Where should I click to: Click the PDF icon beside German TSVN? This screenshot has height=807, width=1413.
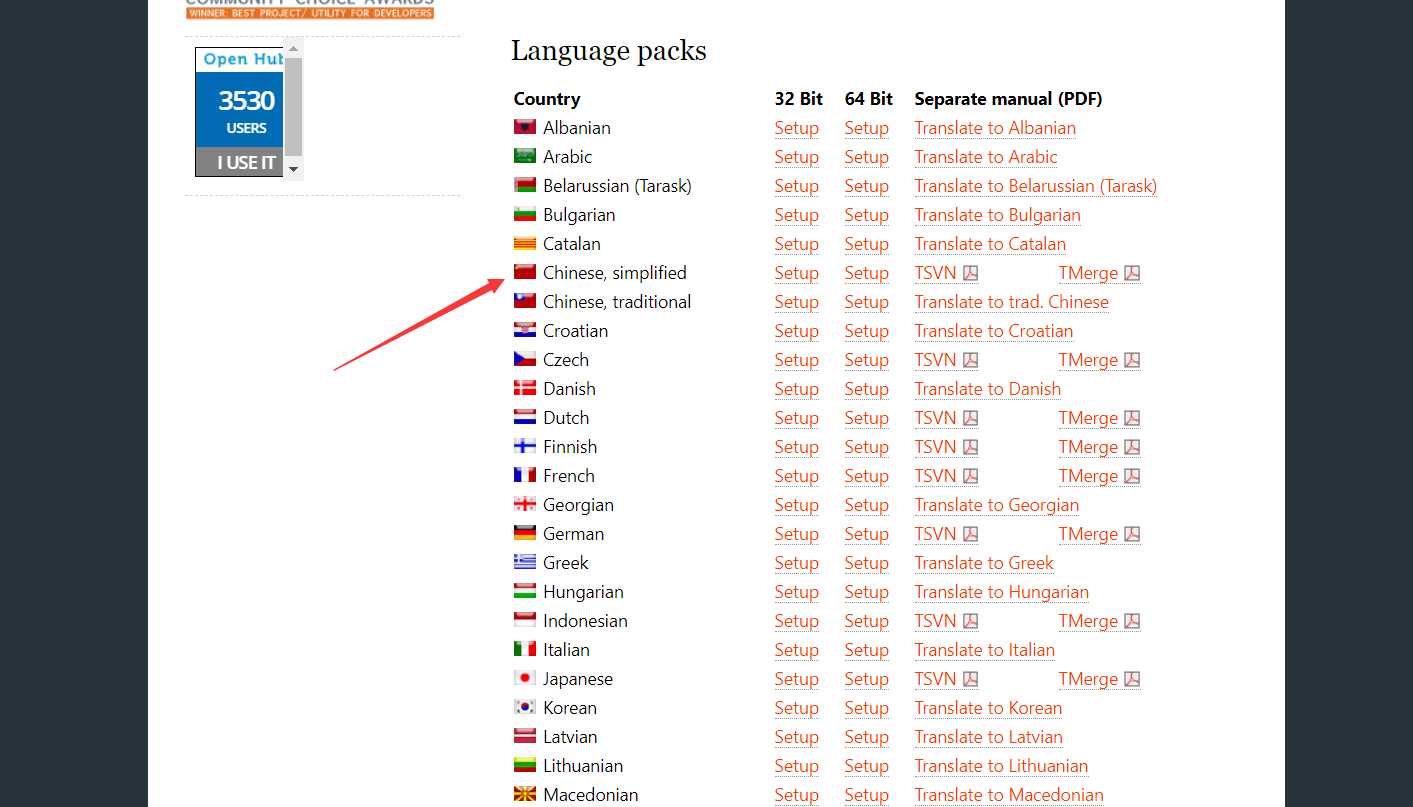[970, 534]
